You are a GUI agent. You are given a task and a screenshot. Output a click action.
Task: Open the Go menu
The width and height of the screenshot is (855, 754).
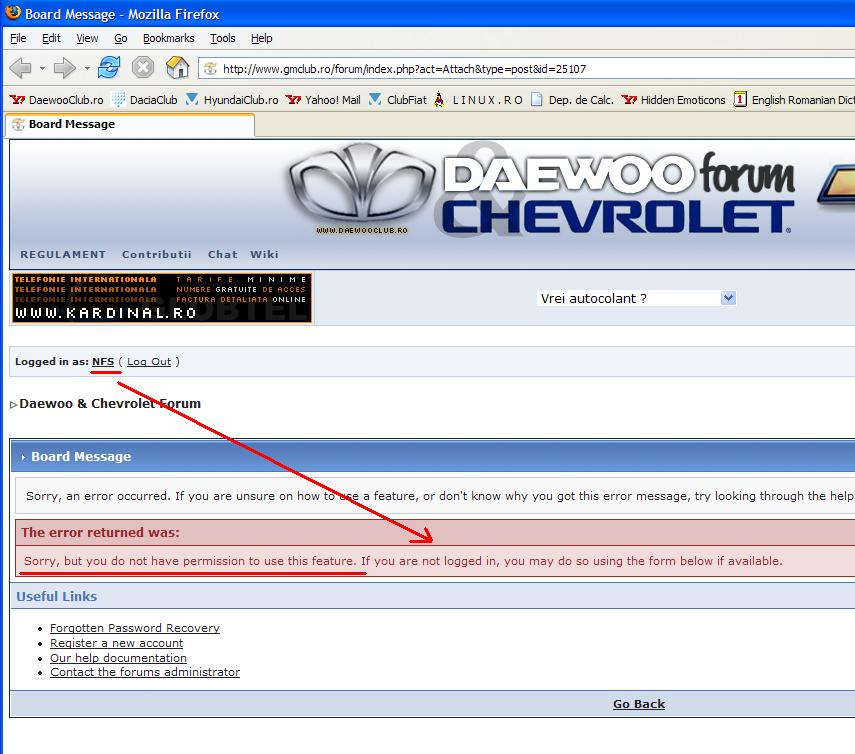(121, 38)
